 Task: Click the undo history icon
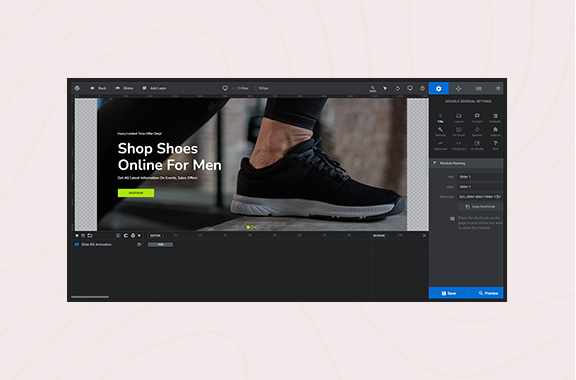(397, 88)
